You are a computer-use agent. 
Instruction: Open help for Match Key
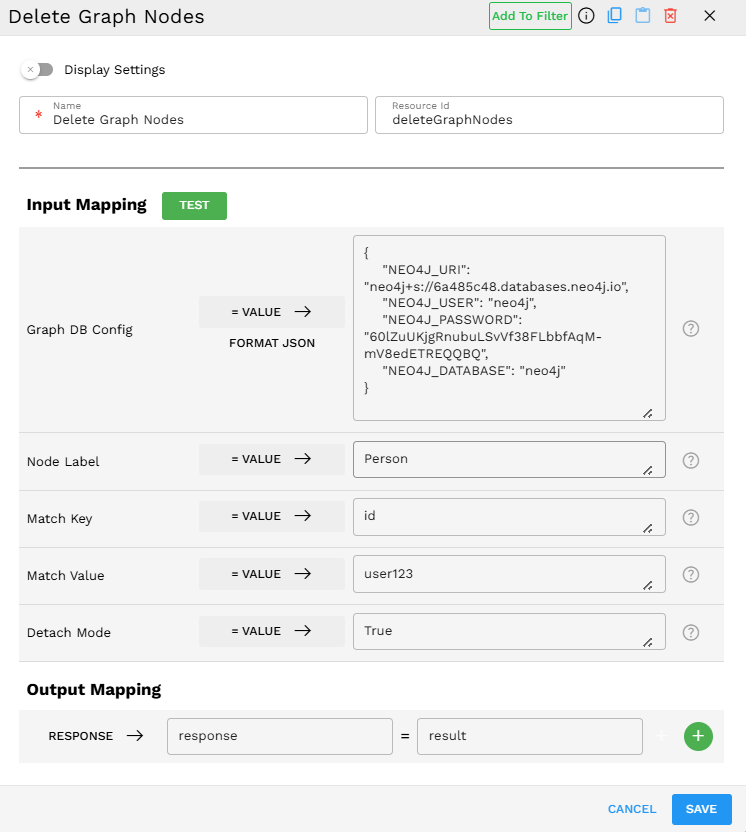tap(690, 518)
